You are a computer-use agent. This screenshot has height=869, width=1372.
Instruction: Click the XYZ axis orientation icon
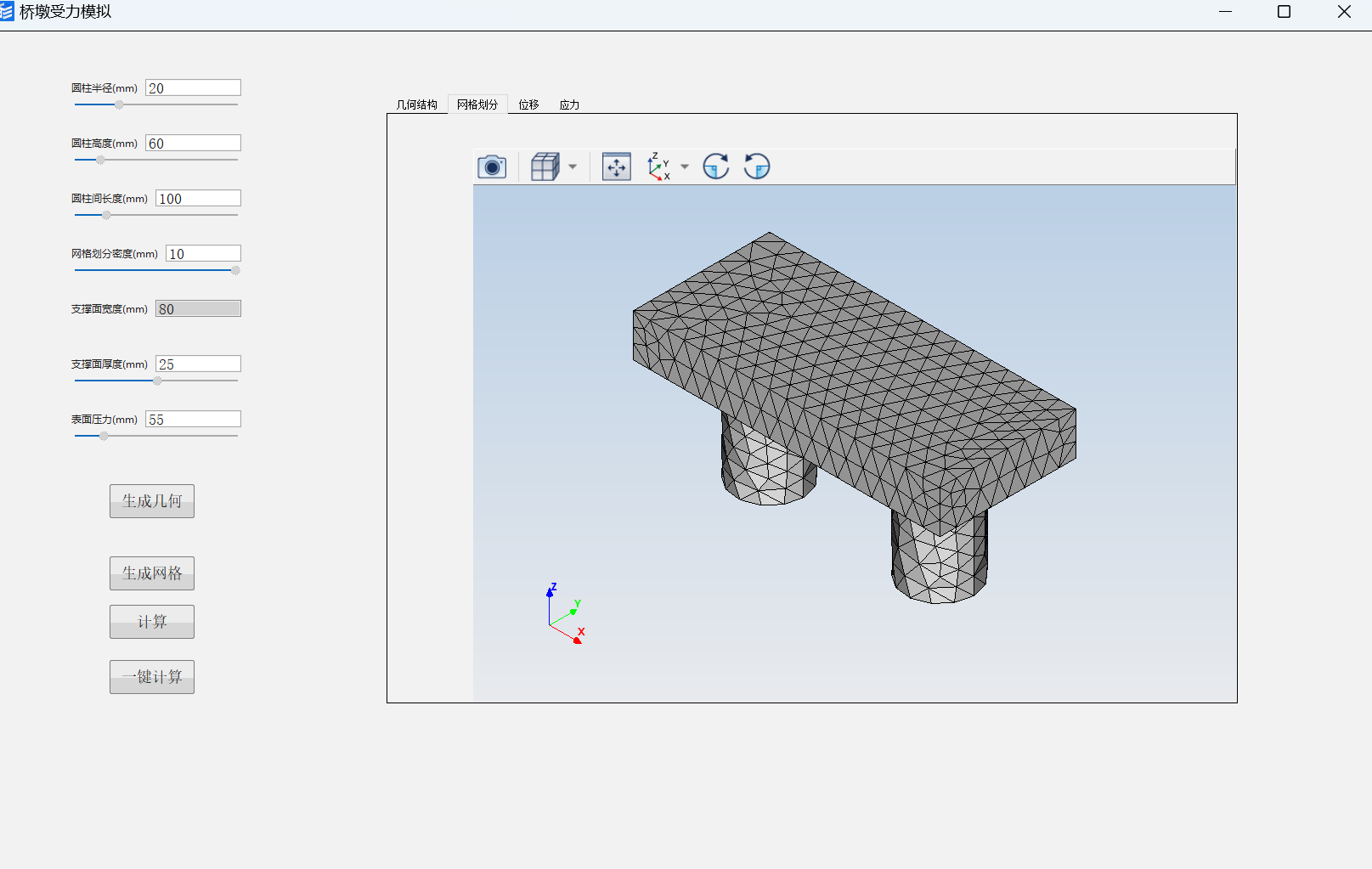click(658, 166)
